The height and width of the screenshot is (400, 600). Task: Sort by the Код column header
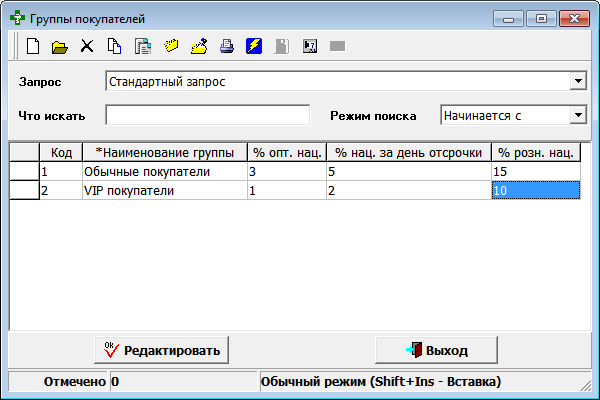pos(61,152)
